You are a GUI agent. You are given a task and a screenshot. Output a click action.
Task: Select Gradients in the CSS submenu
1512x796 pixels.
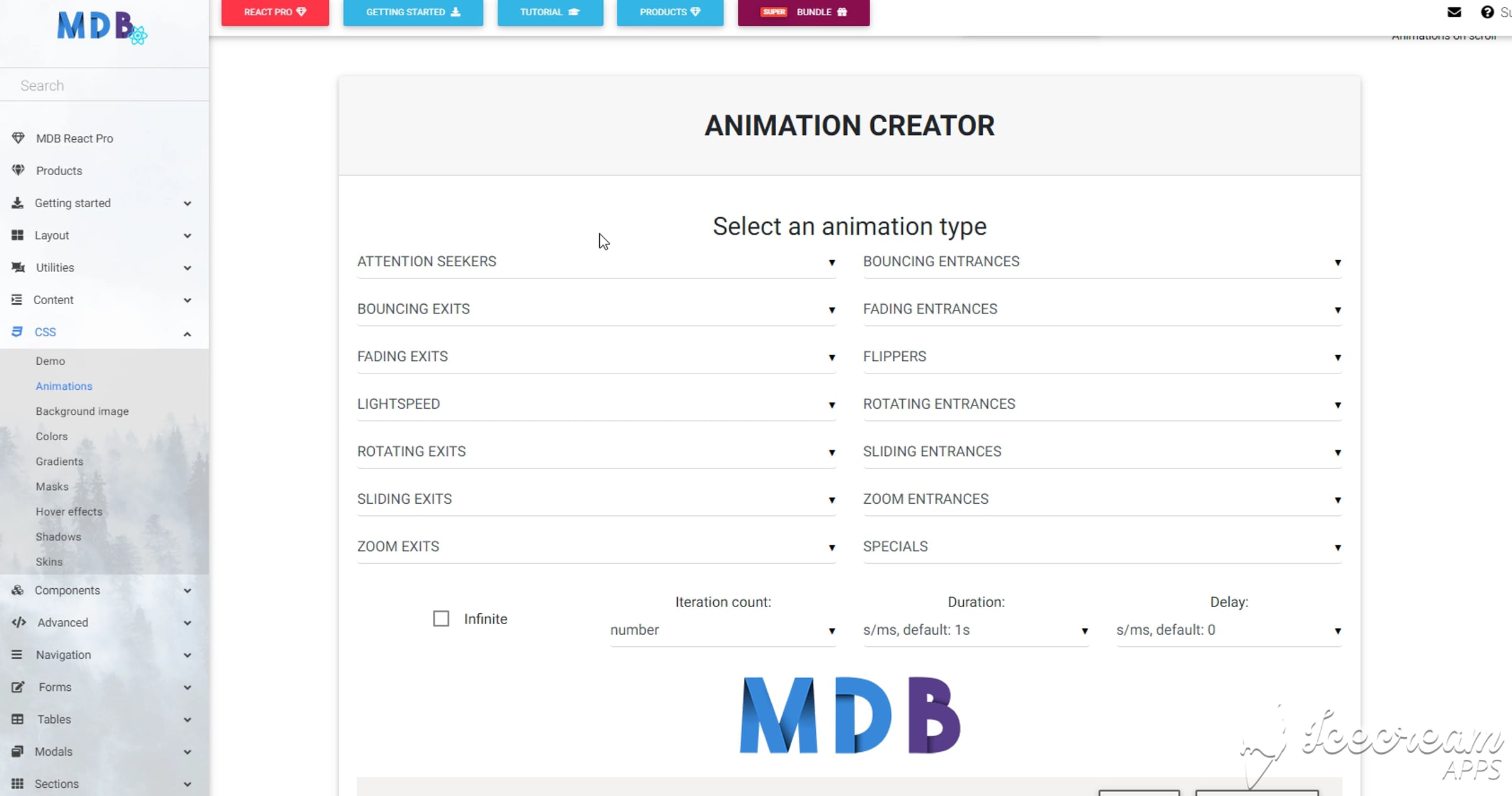(x=59, y=462)
